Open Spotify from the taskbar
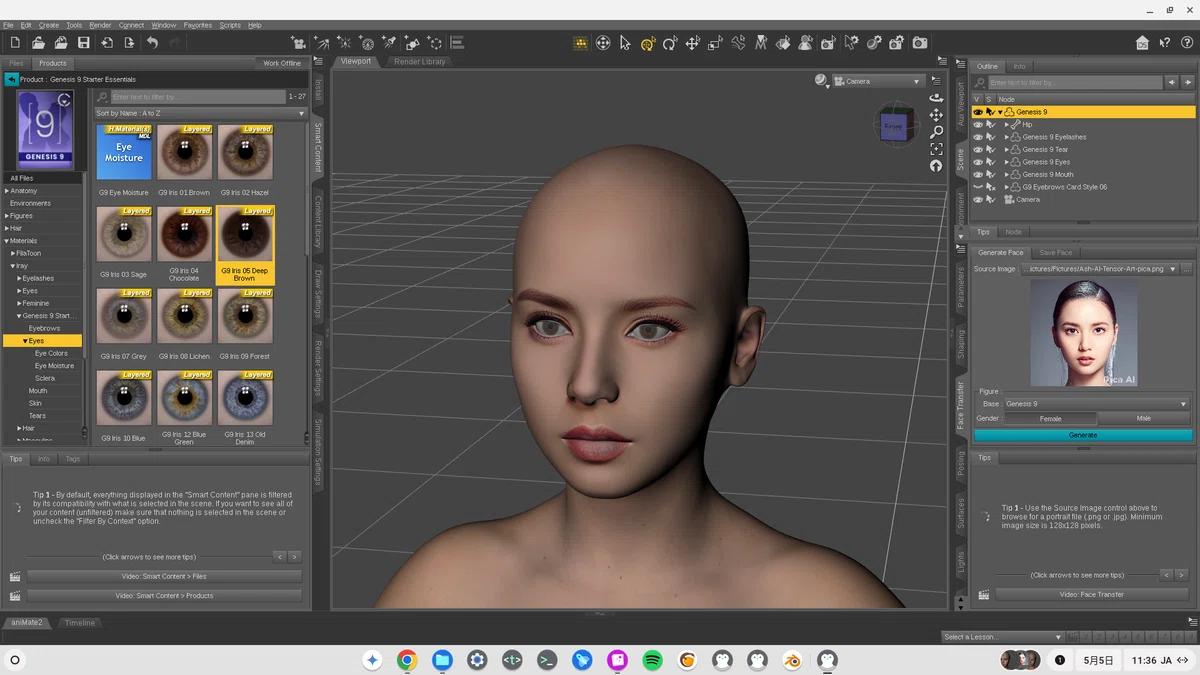The height and width of the screenshot is (675, 1200). [x=652, y=660]
